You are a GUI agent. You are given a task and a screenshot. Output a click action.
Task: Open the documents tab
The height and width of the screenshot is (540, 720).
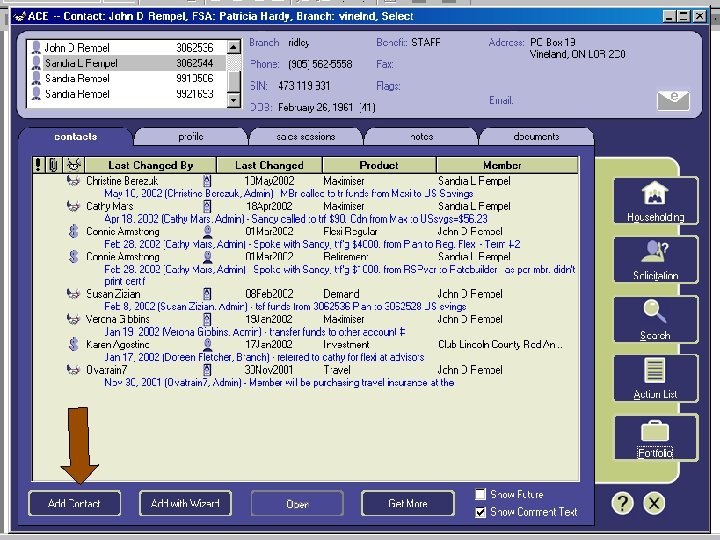pos(536,137)
